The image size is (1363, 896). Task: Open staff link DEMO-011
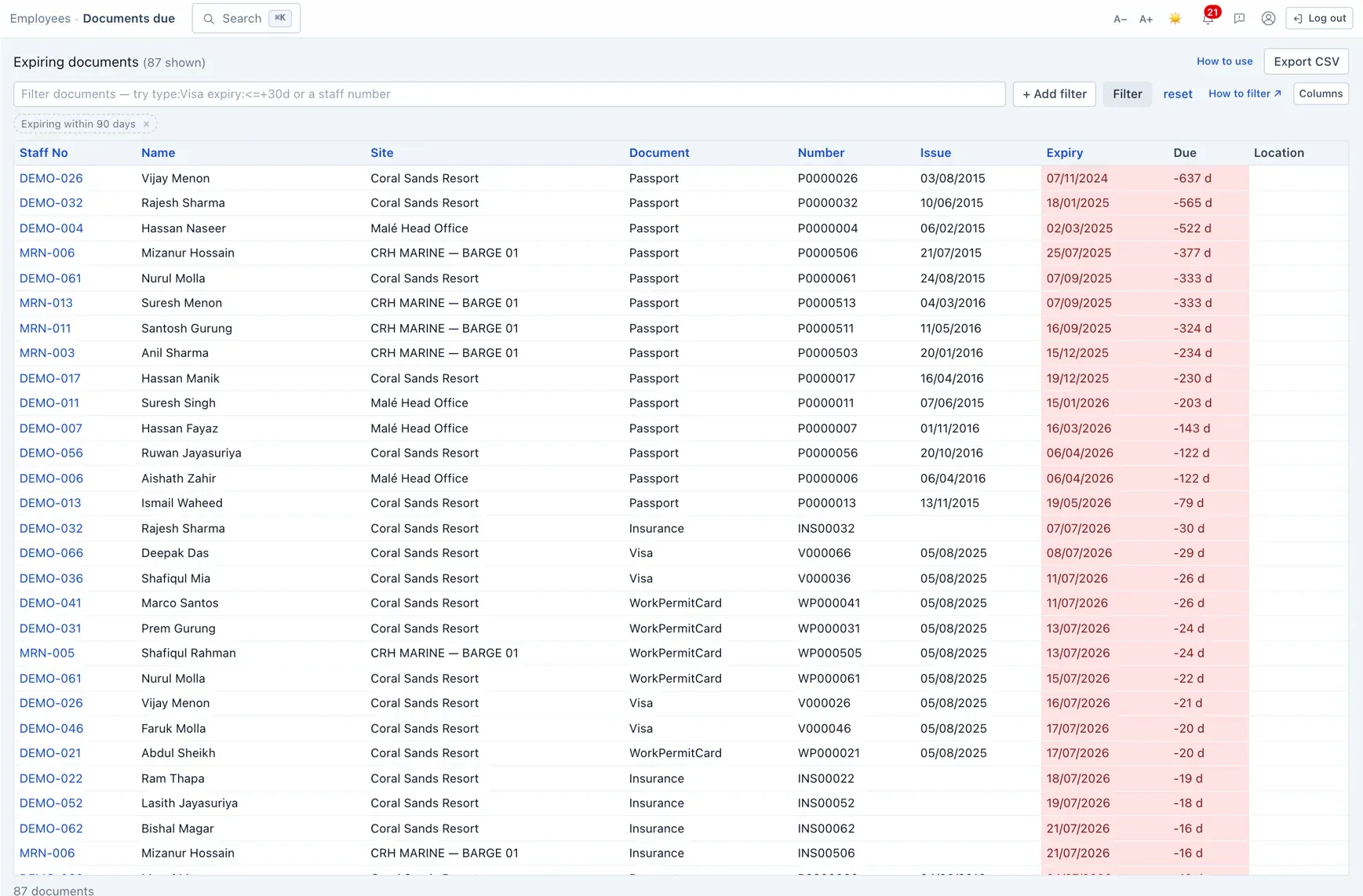point(49,402)
